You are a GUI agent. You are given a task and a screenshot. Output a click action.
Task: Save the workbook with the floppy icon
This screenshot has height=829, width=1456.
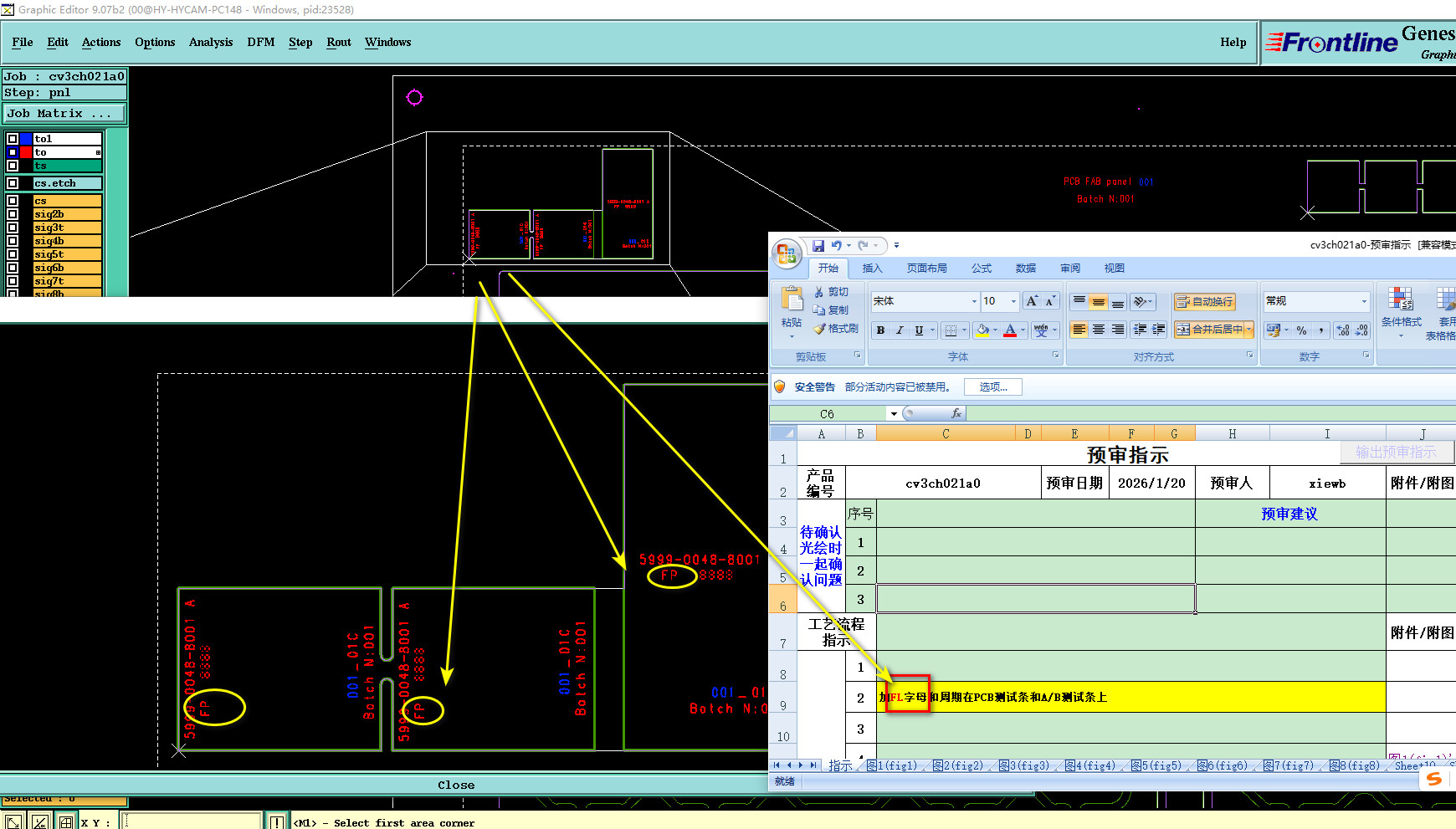pos(818,246)
